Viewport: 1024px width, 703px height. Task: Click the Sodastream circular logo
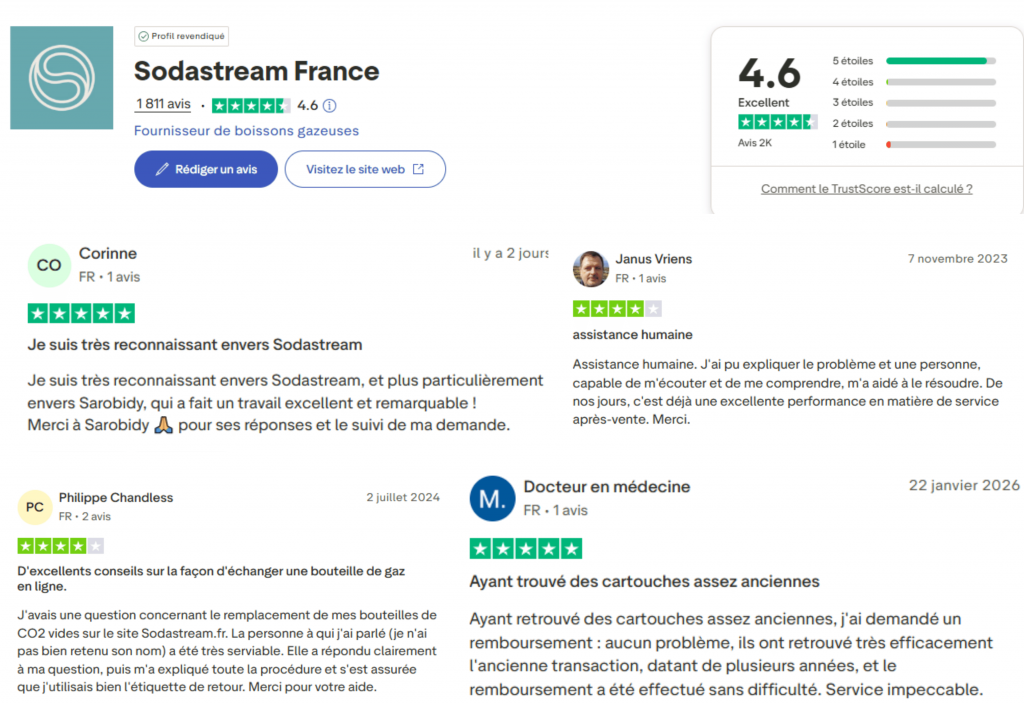(x=61, y=77)
